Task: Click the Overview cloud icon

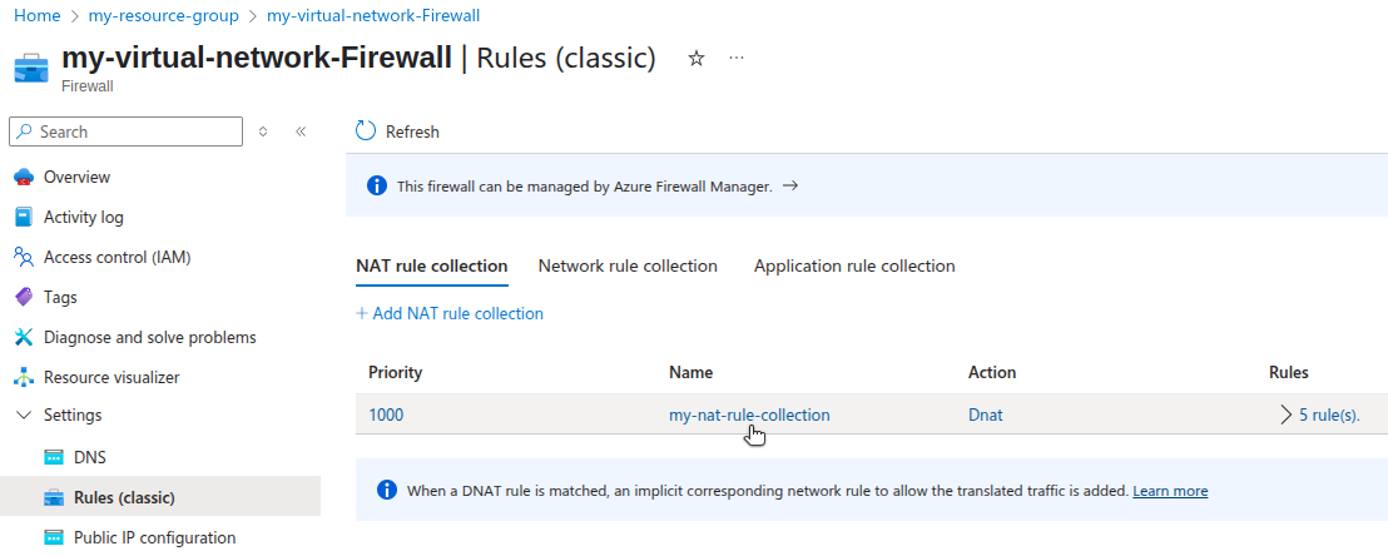Action: click(24, 177)
